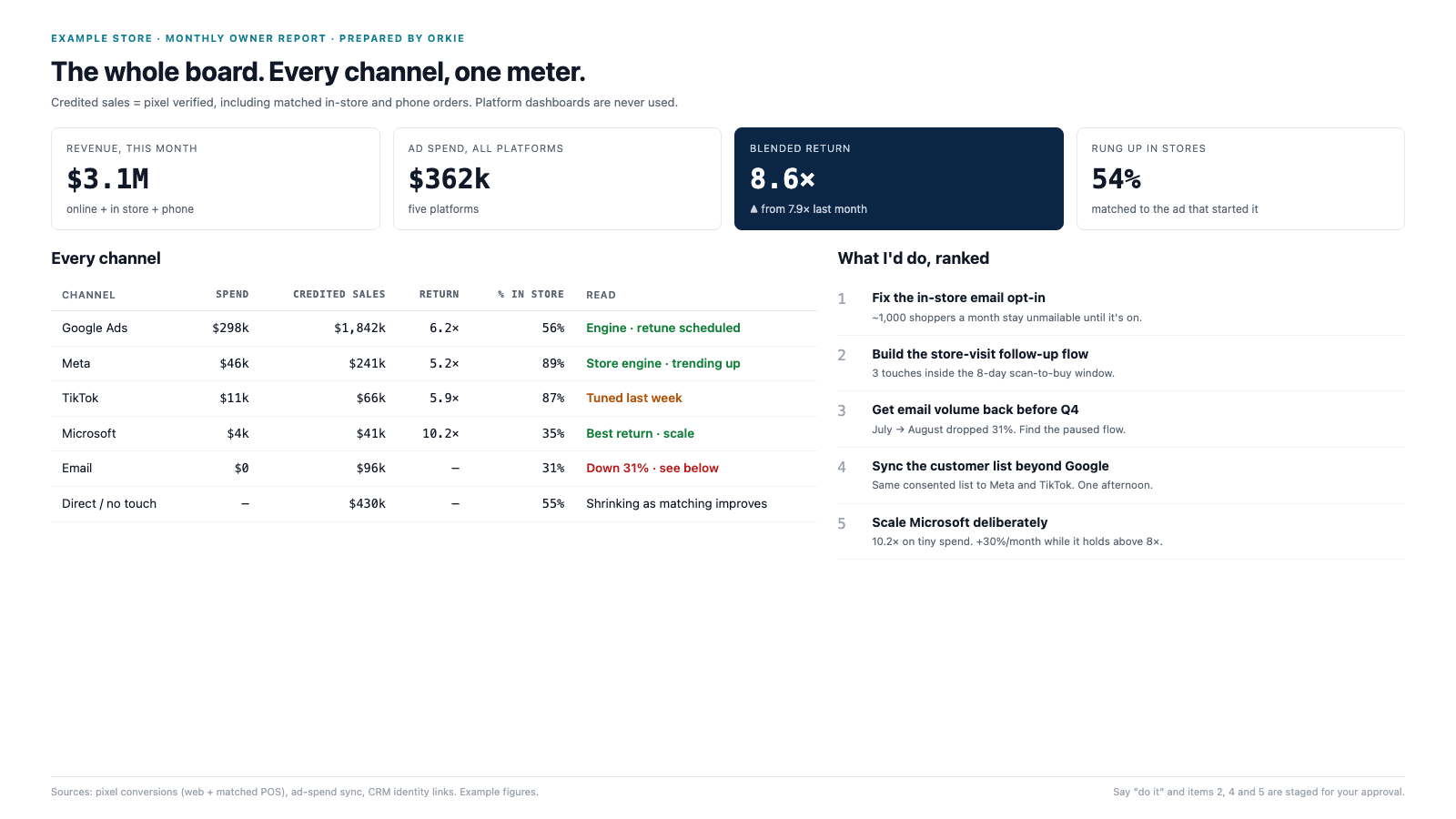Click 'Engine · retune scheduled' status

663,329
